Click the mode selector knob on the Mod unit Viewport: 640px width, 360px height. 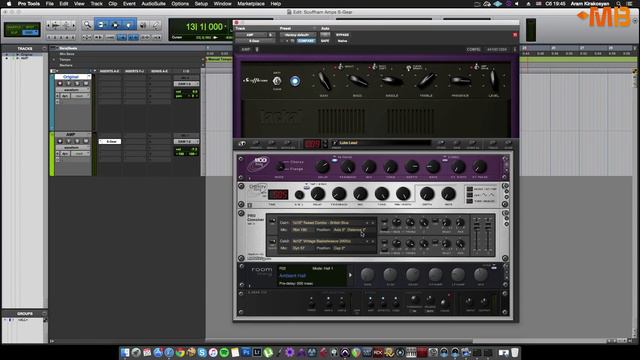click(x=280, y=167)
